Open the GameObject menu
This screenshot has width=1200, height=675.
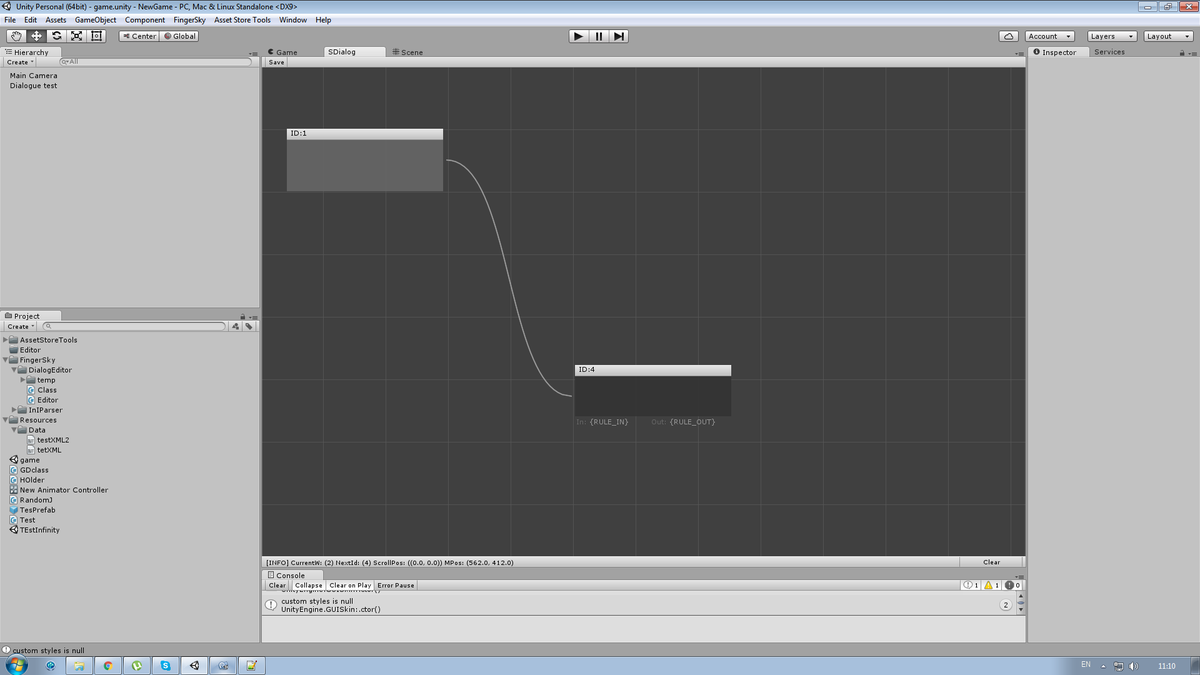click(x=96, y=20)
